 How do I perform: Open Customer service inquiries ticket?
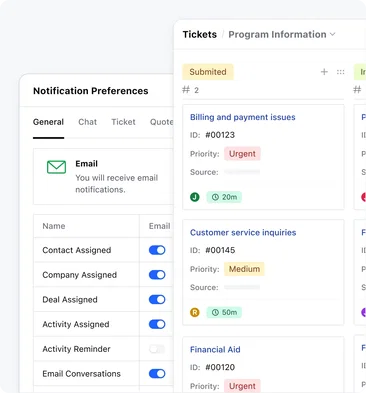pos(243,233)
